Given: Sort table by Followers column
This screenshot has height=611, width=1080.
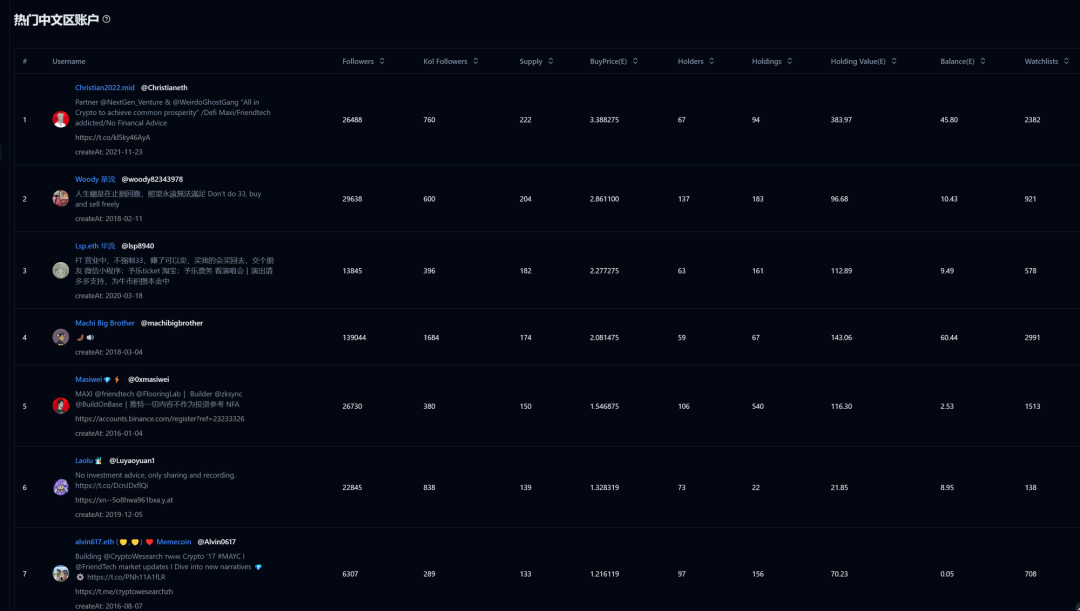Looking at the screenshot, I should 383,62.
